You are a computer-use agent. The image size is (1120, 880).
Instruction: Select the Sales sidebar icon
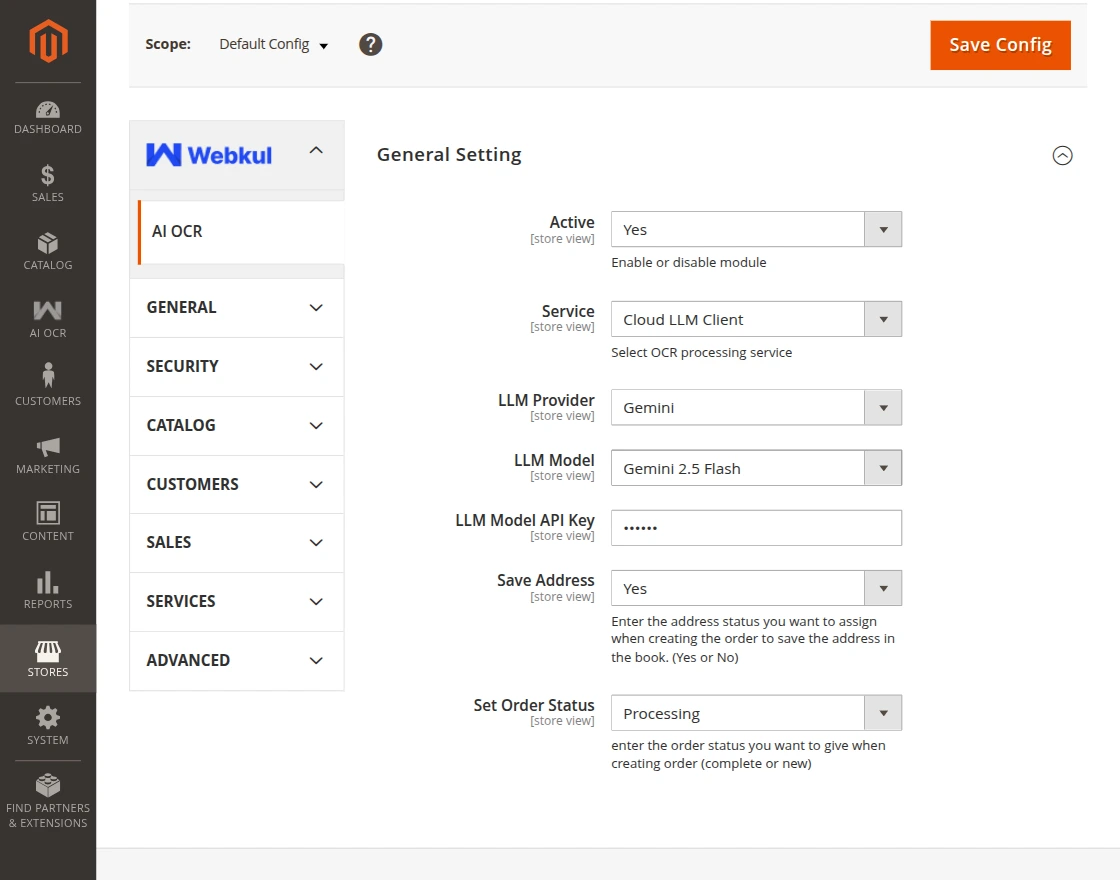[47, 182]
